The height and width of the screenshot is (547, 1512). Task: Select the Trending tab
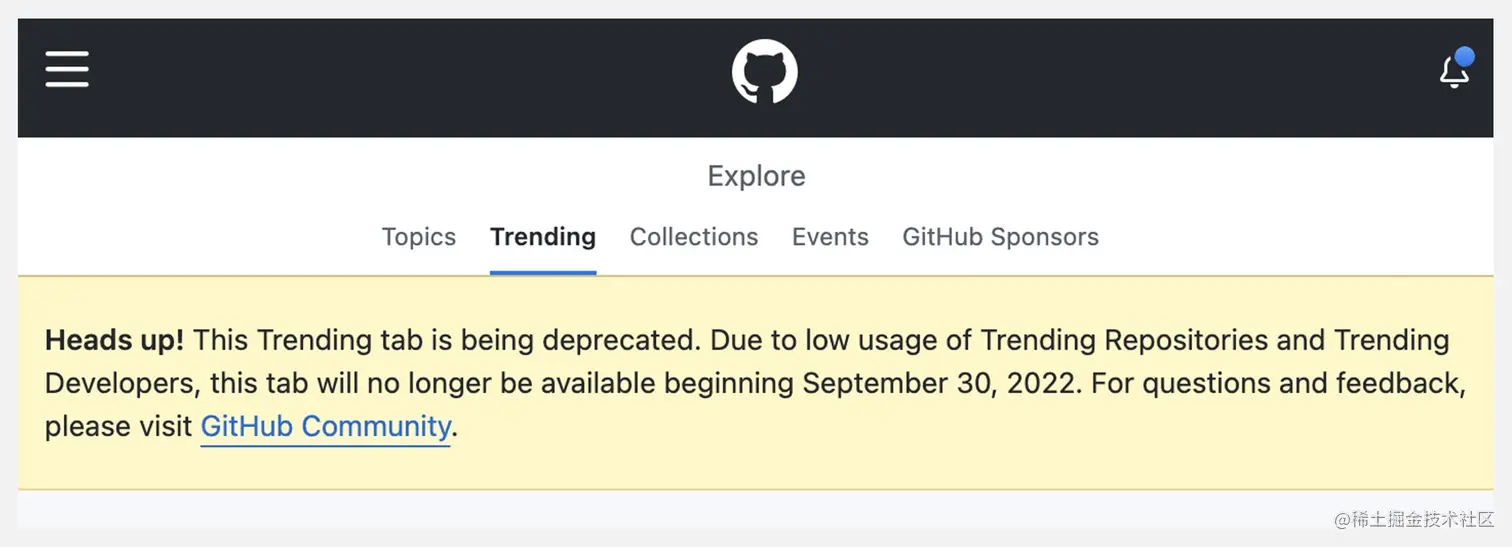543,237
